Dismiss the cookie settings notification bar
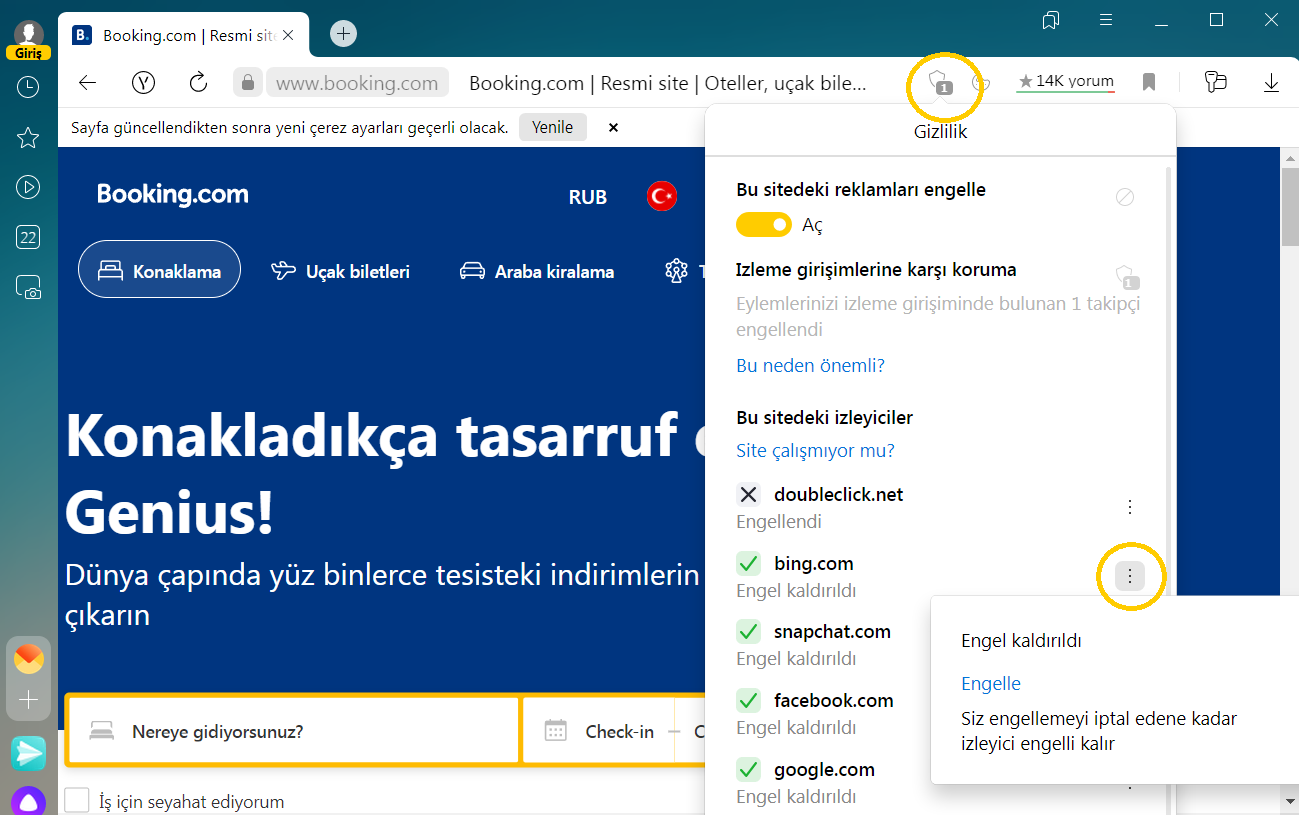Viewport: 1299px width, 815px height. tap(614, 128)
